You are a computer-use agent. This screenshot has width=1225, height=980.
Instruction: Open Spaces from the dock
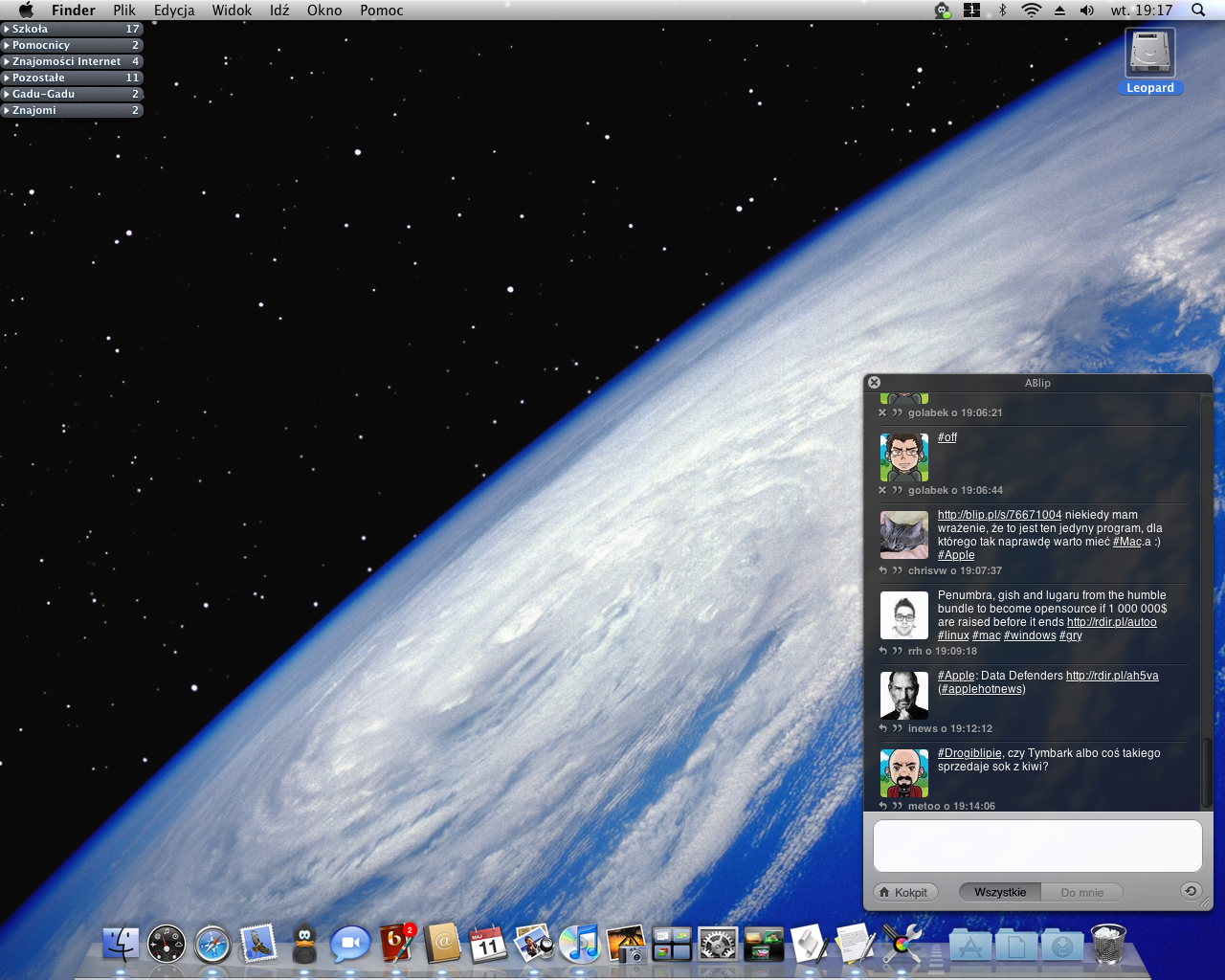point(672,945)
